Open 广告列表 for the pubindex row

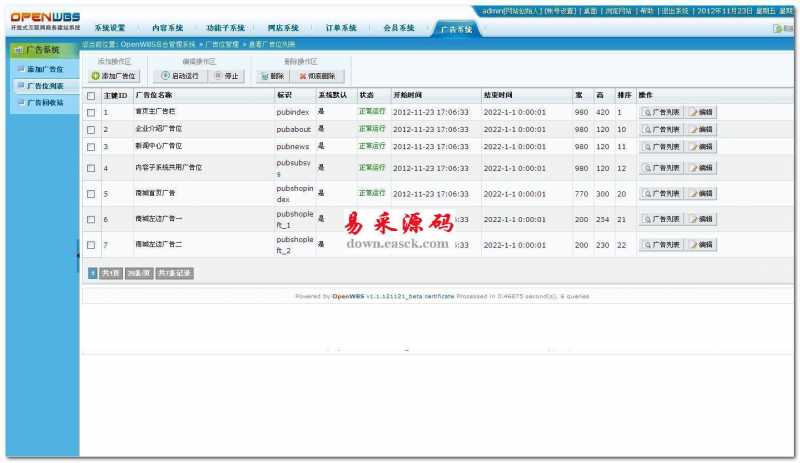point(661,112)
